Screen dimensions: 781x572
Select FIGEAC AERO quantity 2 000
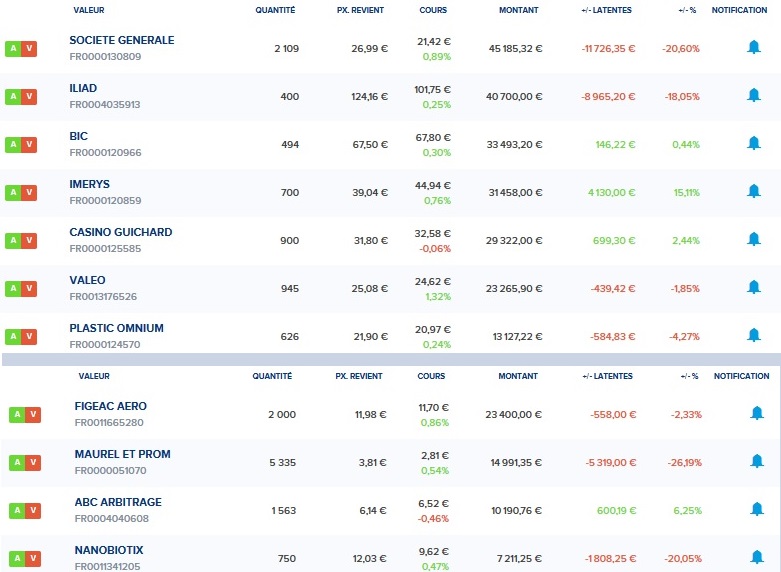(x=282, y=415)
